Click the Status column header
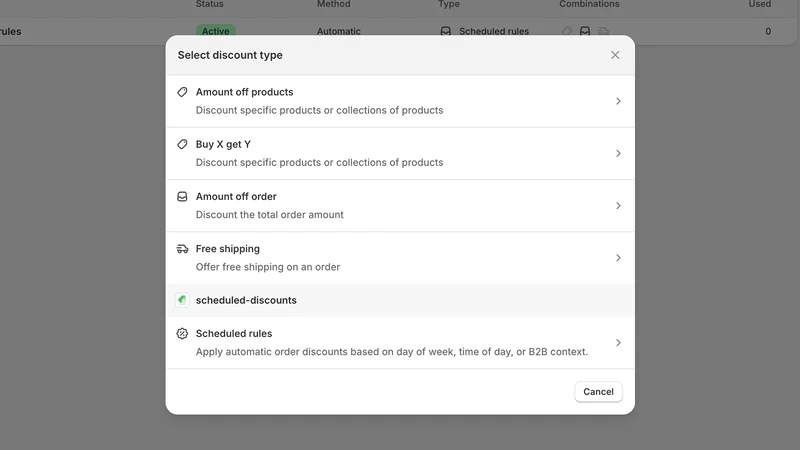This screenshot has height=450, width=800. pyautogui.click(x=210, y=4)
